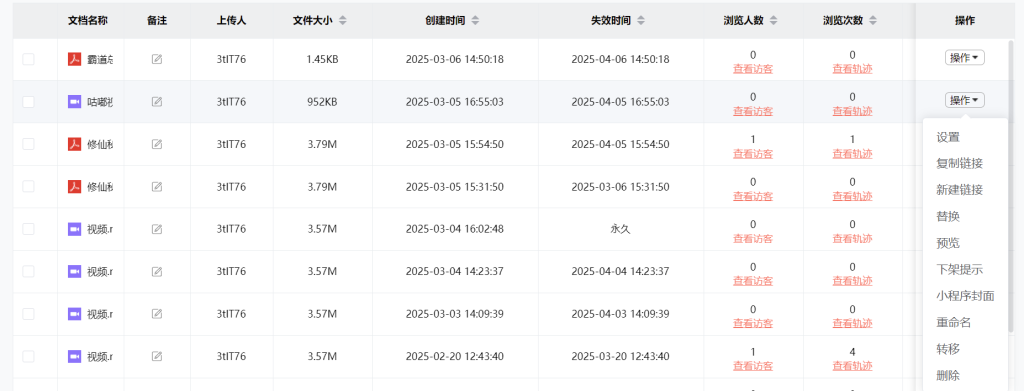Tick the checkbox for the 952KB video row
1024x391 pixels.
pos(29,102)
